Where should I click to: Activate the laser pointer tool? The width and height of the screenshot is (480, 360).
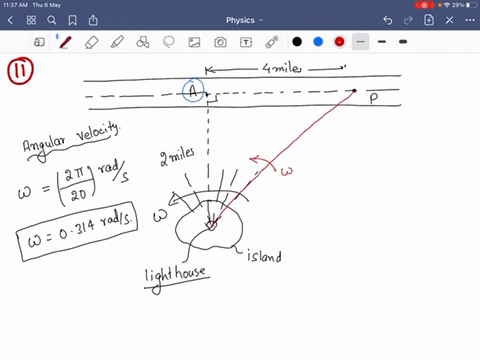click(x=272, y=42)
